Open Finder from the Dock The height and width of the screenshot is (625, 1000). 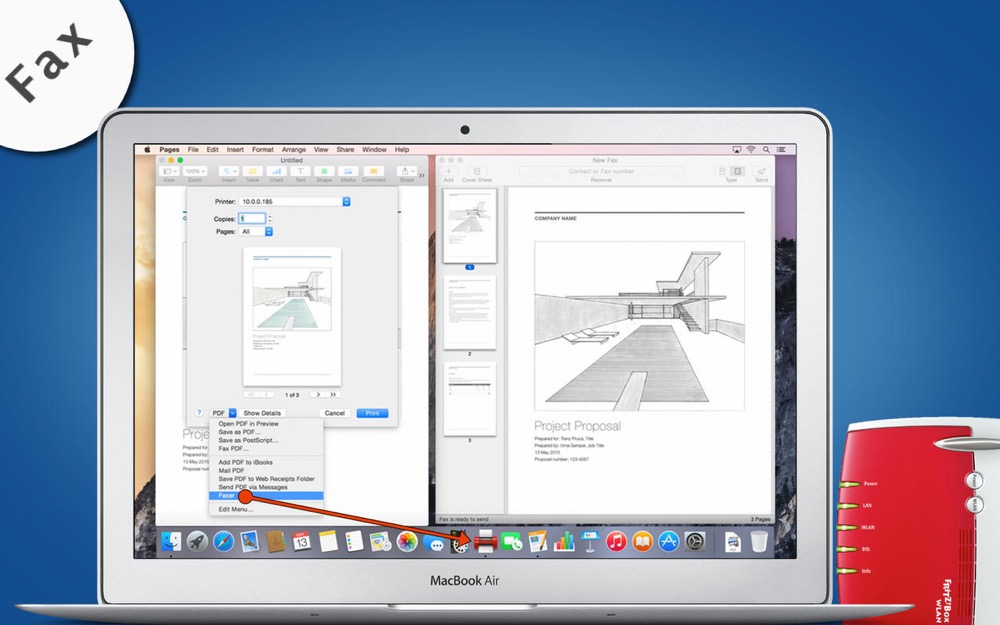click(x=171, y=541)
